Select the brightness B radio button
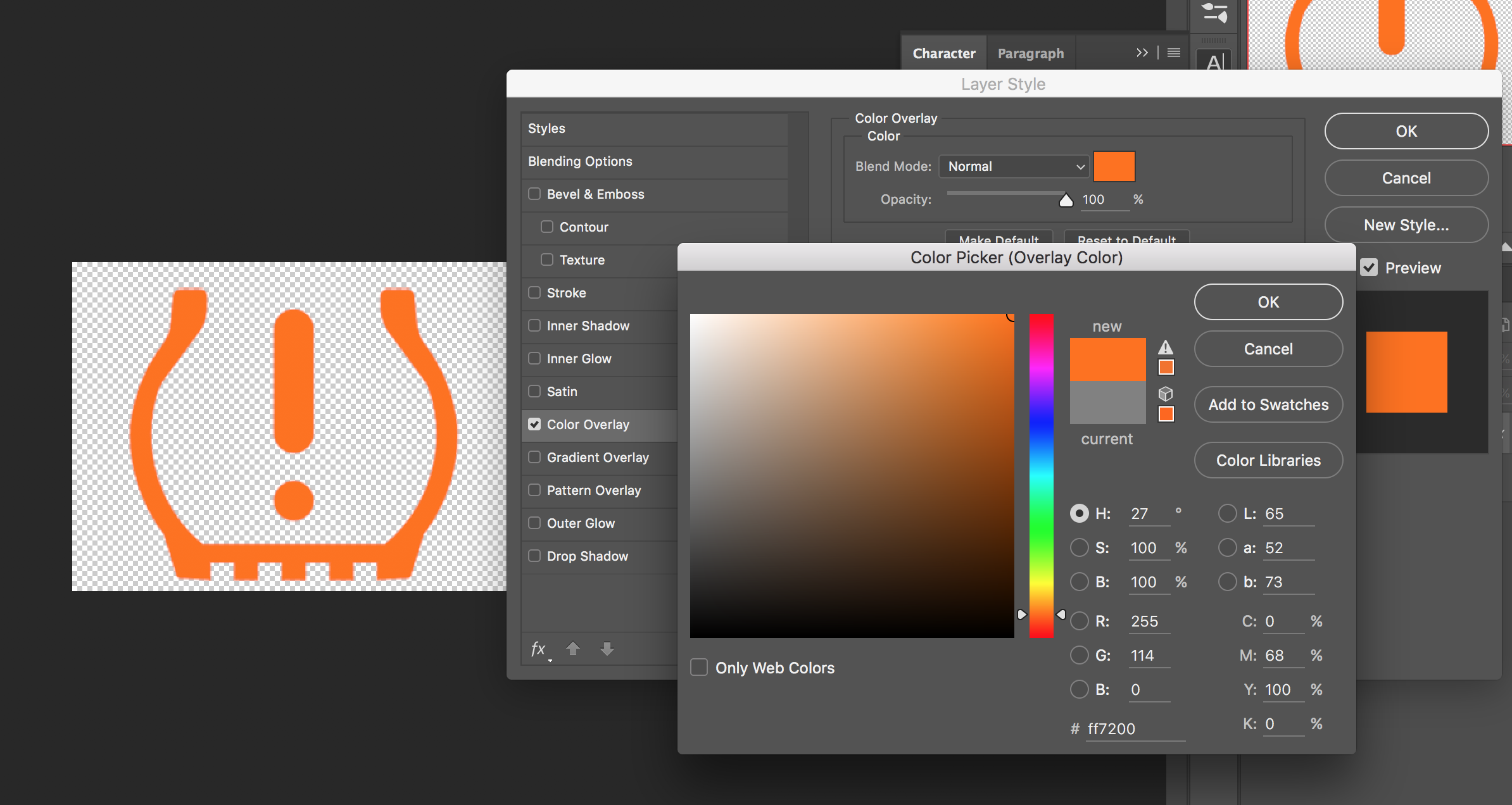The image size is (1512, 805). [x=1080, y=582]
